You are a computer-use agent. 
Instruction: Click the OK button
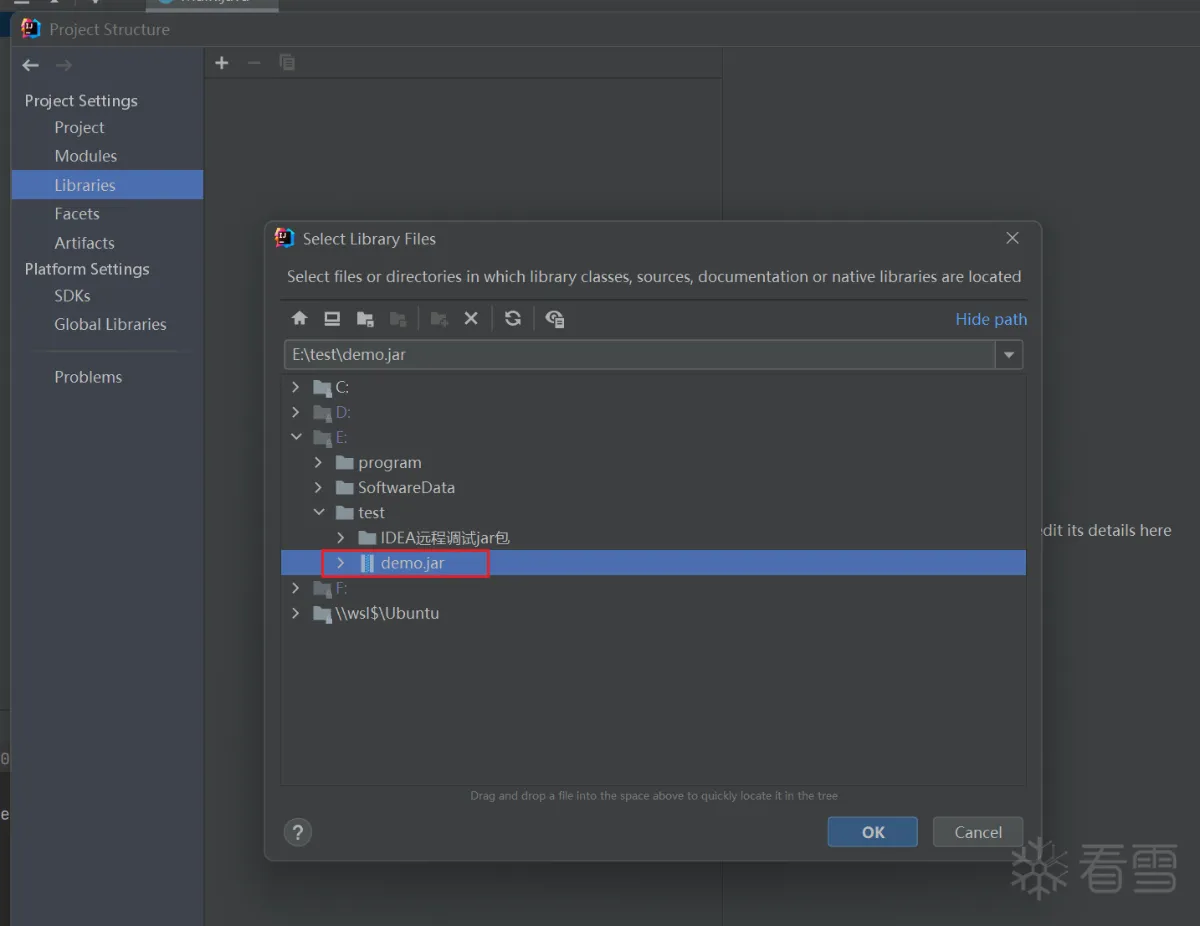pyautogui.click(x=873, y=832)
